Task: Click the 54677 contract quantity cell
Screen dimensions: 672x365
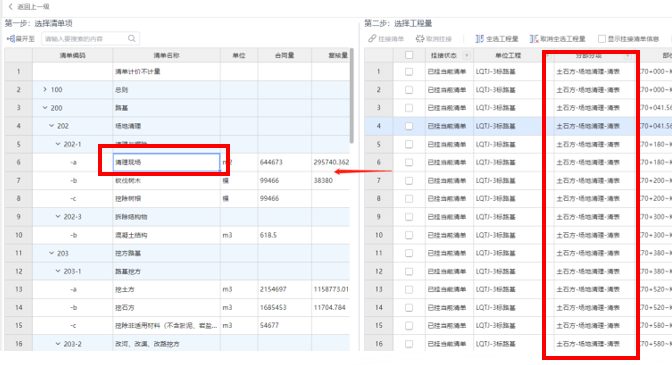Action: click(285, 326)
